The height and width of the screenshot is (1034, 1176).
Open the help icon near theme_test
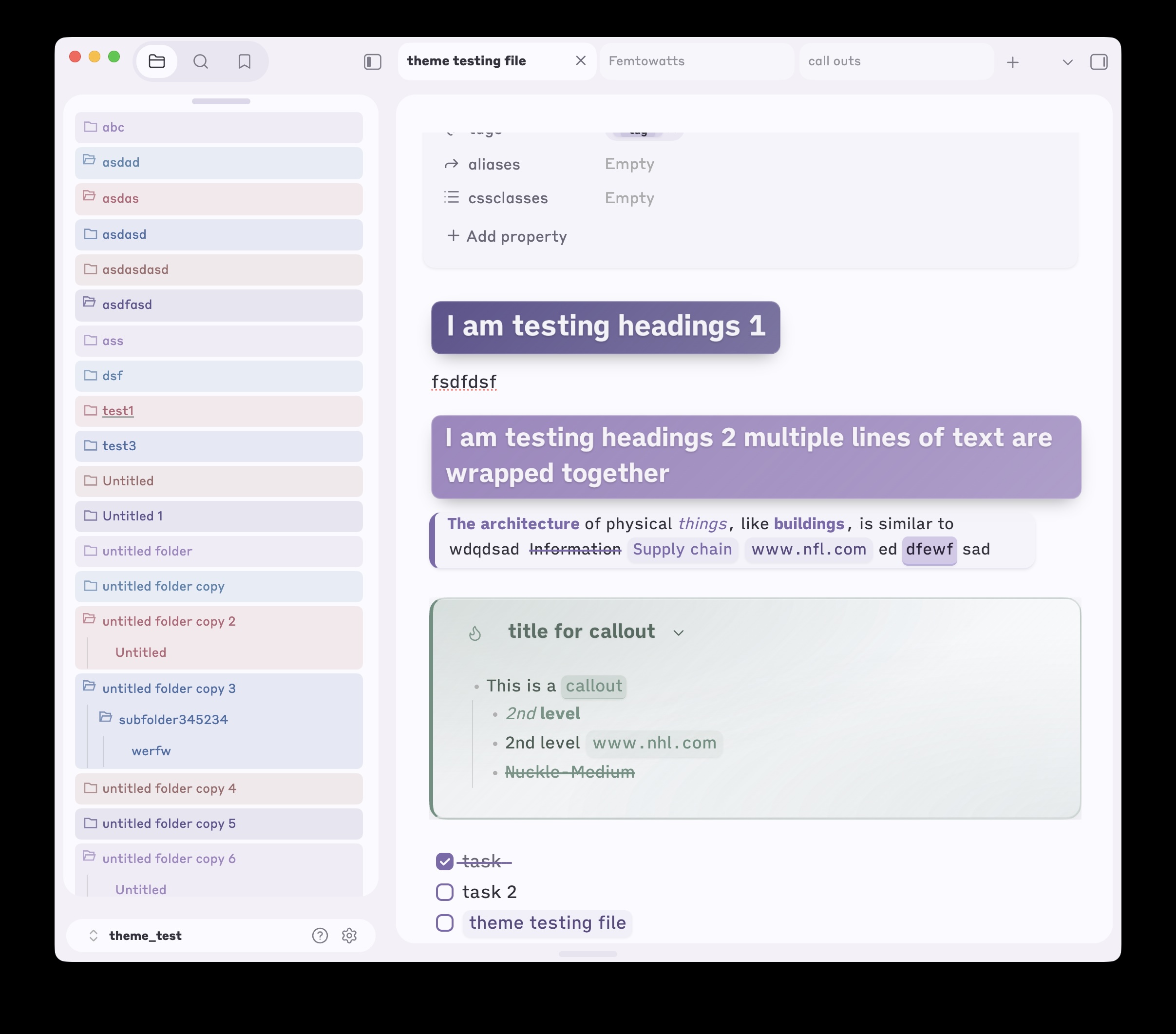(320, 936)
